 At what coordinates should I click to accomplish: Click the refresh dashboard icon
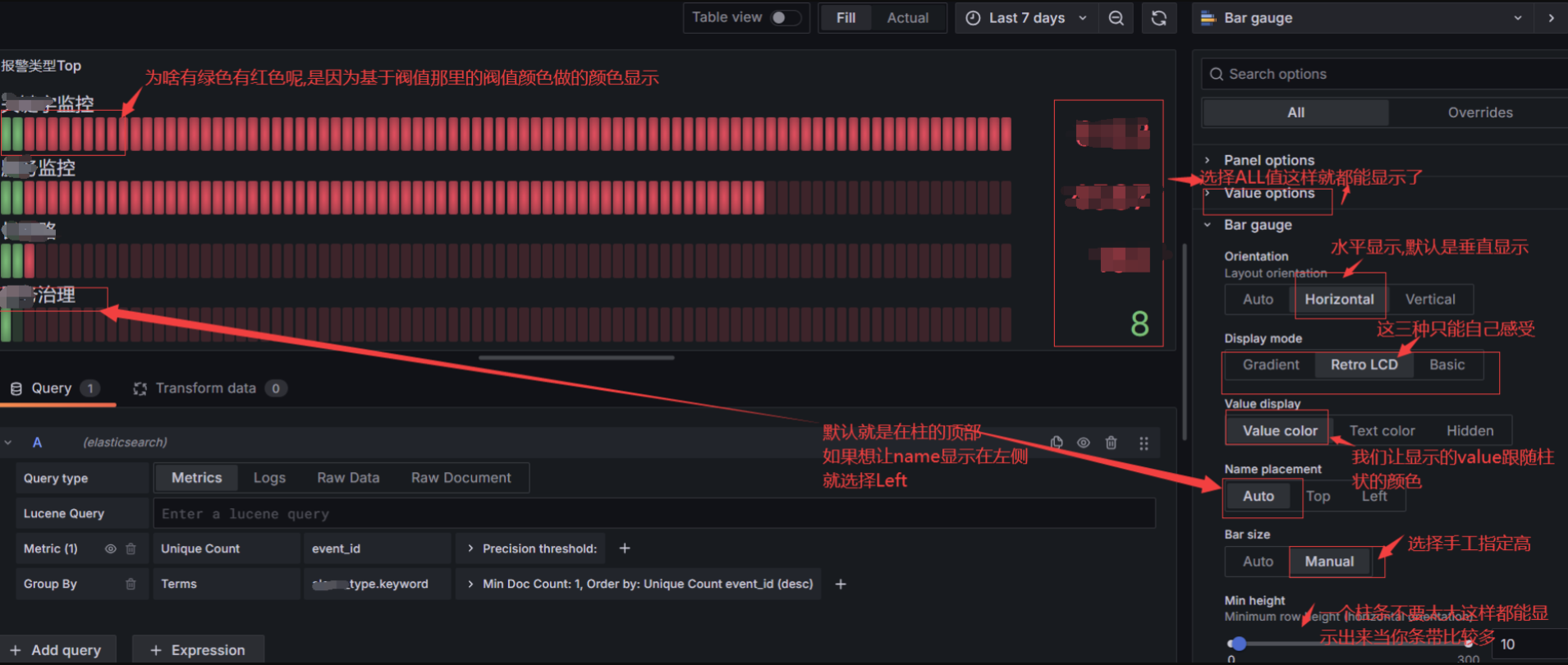1158,18
